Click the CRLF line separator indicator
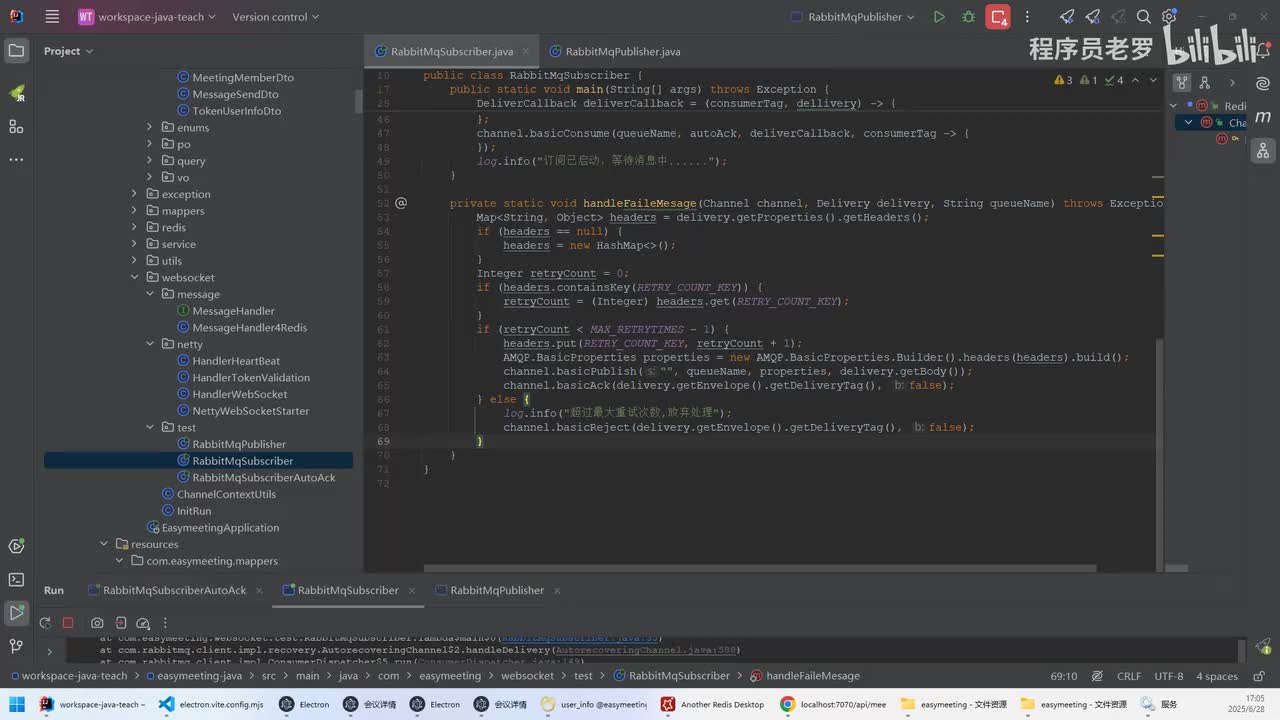Image resolution: width=1280 pixels, height=720 pixels. pyautogui.click(x=1128, y=676)
